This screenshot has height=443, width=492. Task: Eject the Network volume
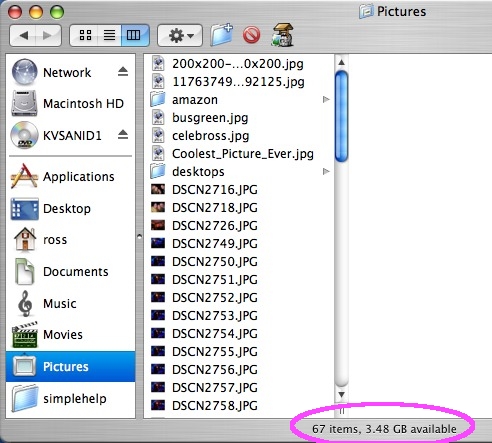coord(123,71)
